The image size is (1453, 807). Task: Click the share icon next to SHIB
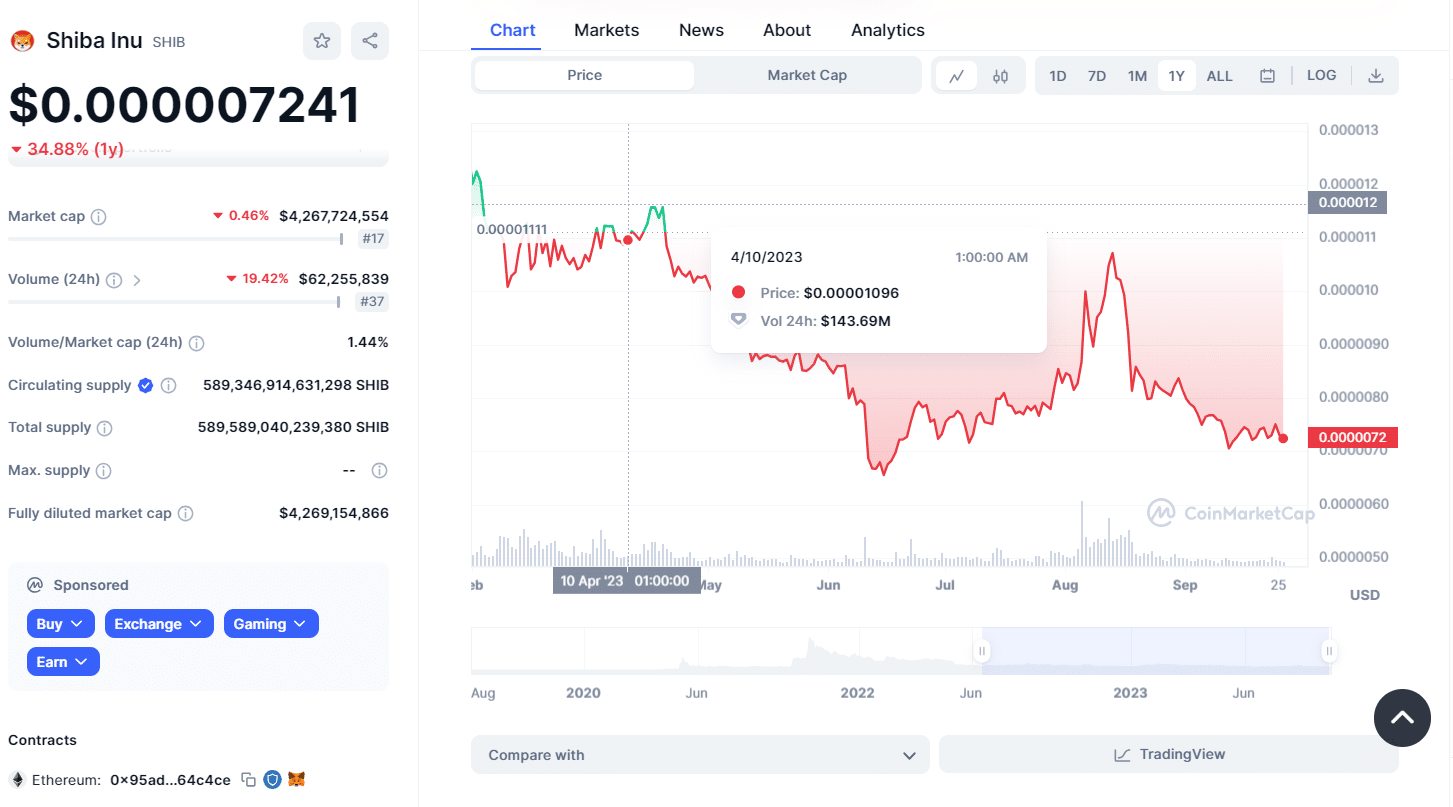(370, 41)
